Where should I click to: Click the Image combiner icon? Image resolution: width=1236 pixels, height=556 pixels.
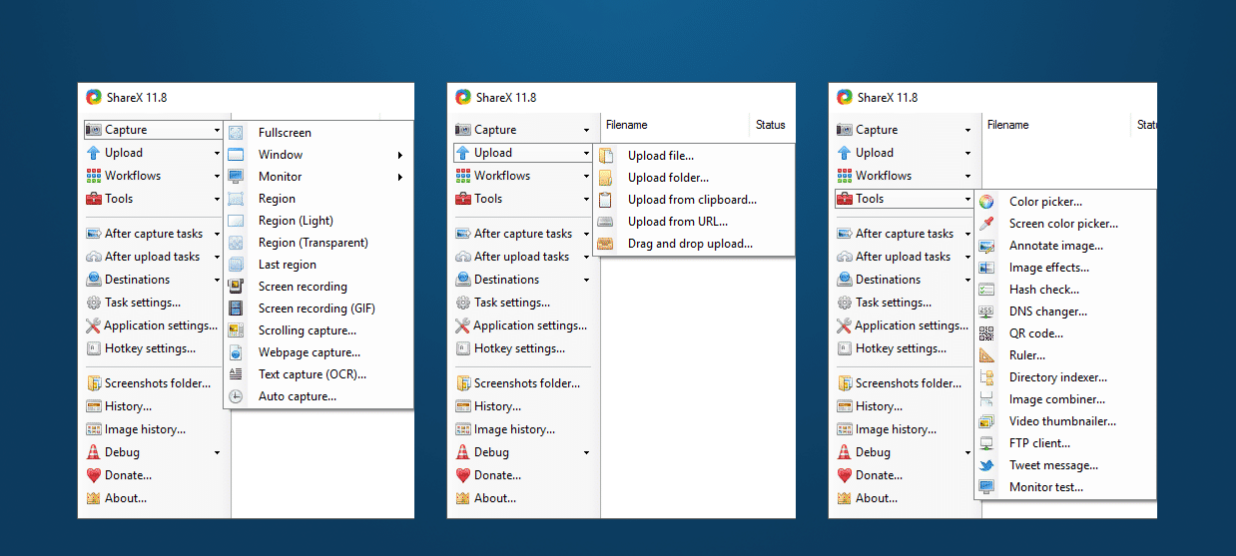987,399
